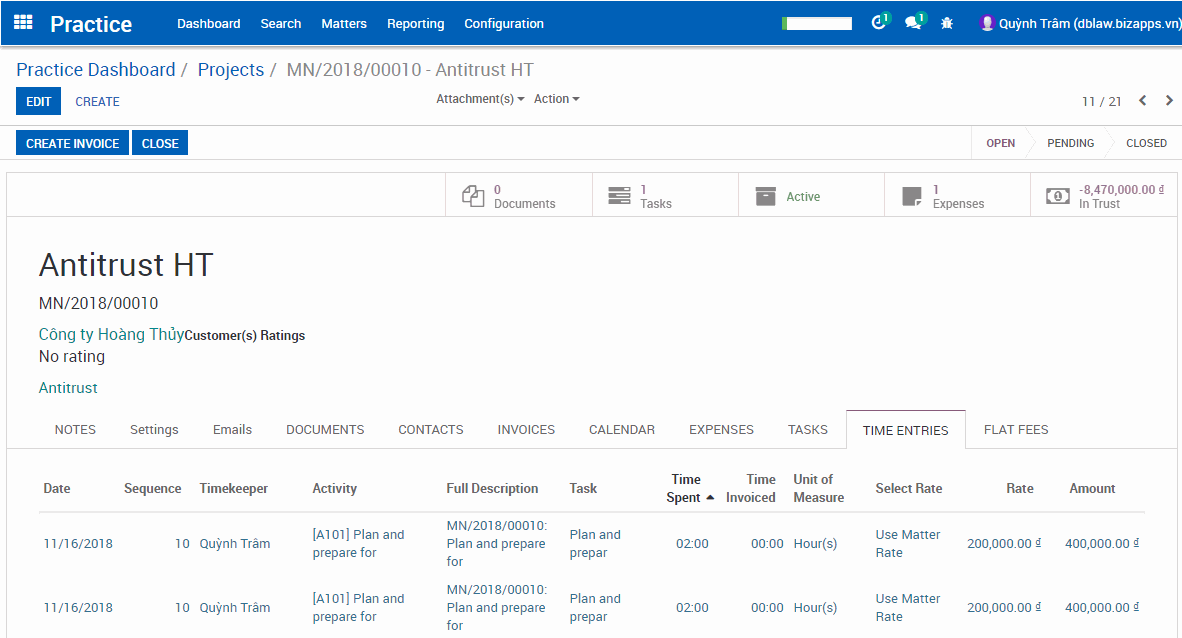Open the Công ty Hoàng Thủy customer link
The height and width of the screenshot is (638, 1182).
(x=111, y=335)
